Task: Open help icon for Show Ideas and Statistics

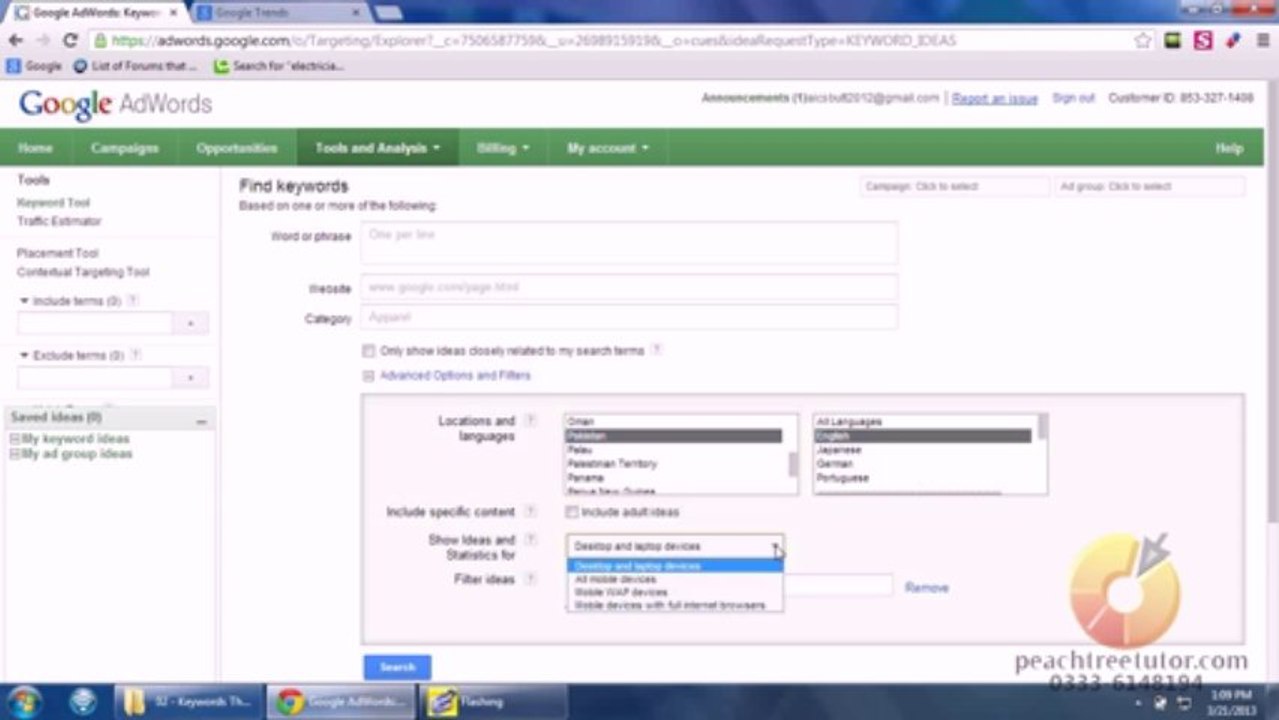Action: point(531,540)
